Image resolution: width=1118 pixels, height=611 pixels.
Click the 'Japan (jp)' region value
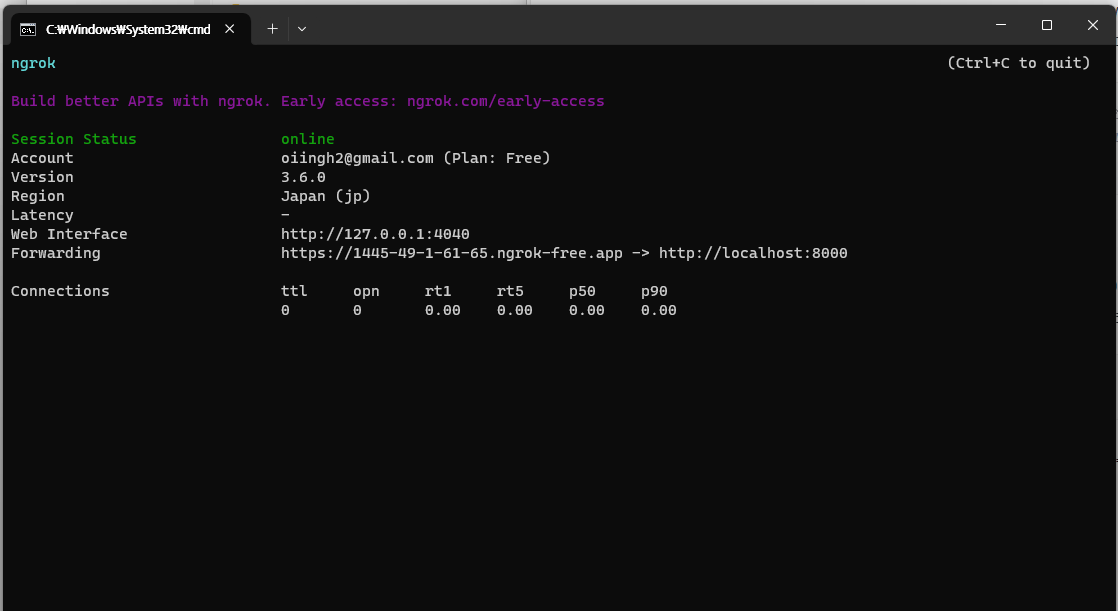pos(326,196)
